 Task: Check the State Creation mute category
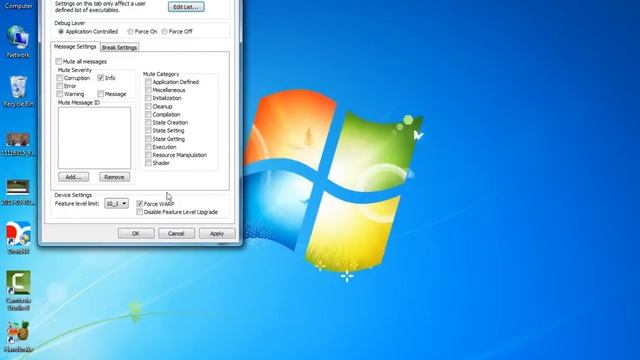(x=148, y=122)
